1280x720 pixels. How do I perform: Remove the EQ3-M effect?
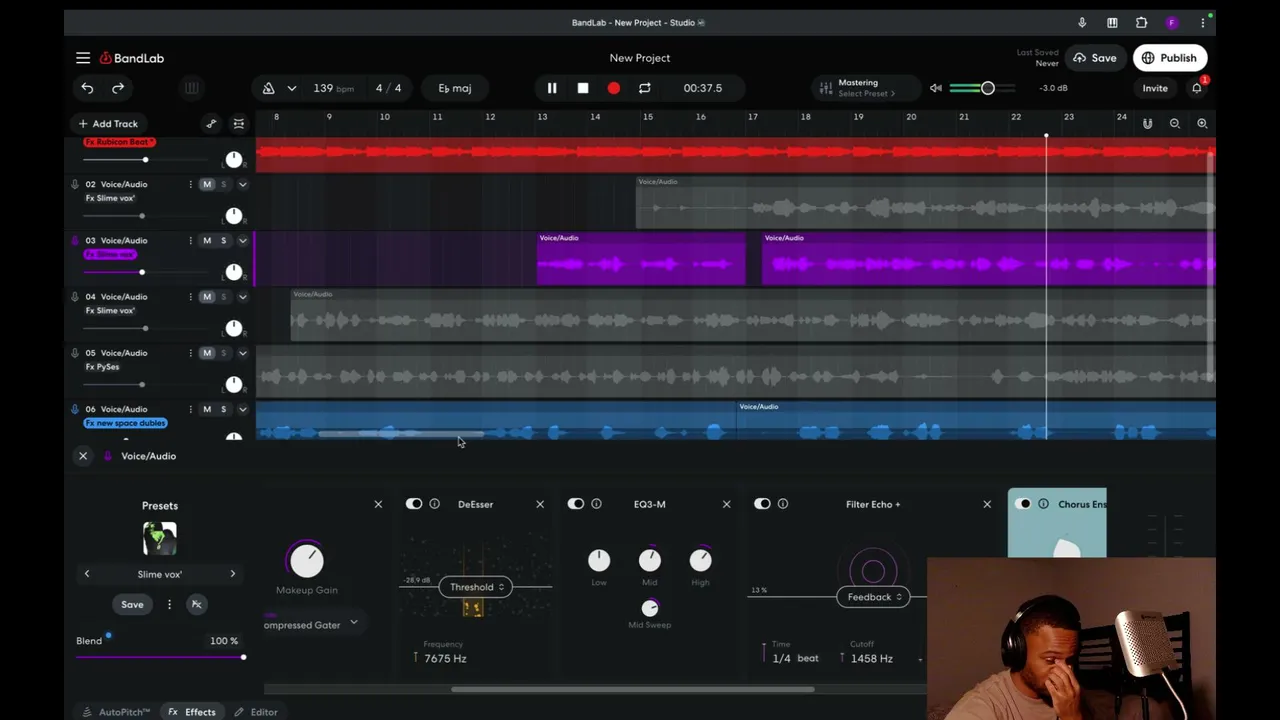[x=726, y=504]
